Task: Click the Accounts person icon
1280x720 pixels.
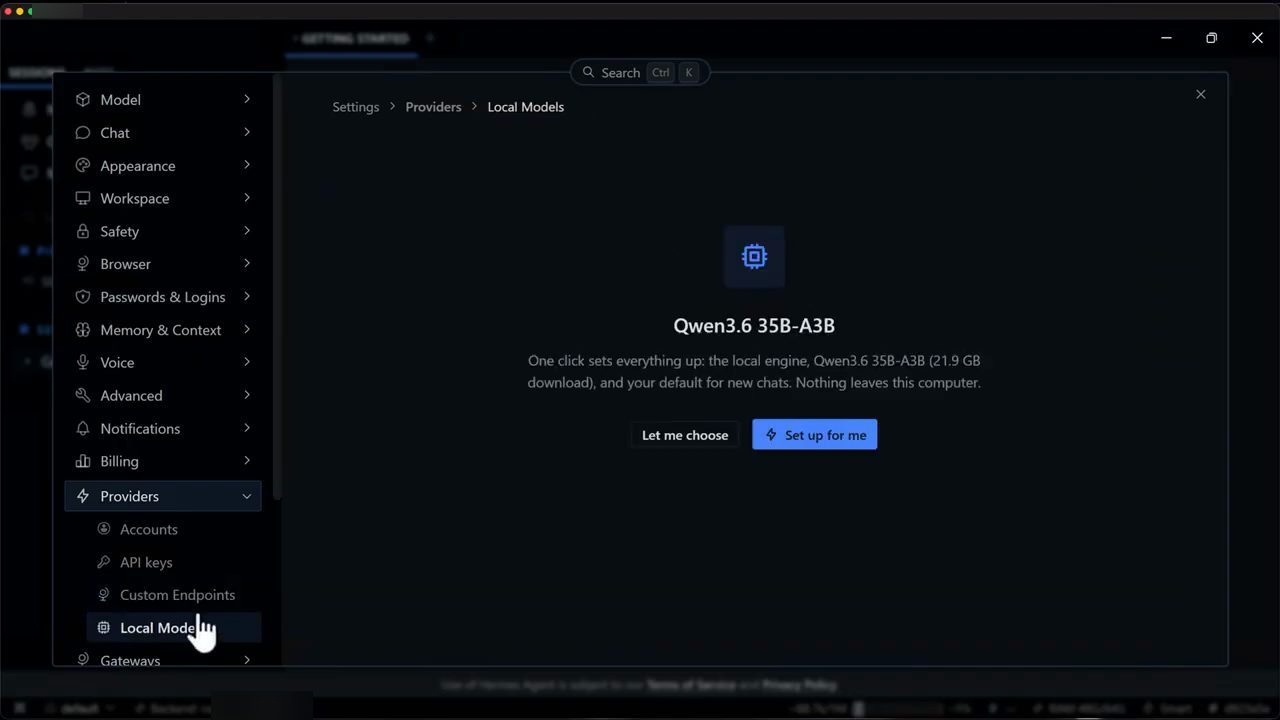Action: (x=103, y=529)
